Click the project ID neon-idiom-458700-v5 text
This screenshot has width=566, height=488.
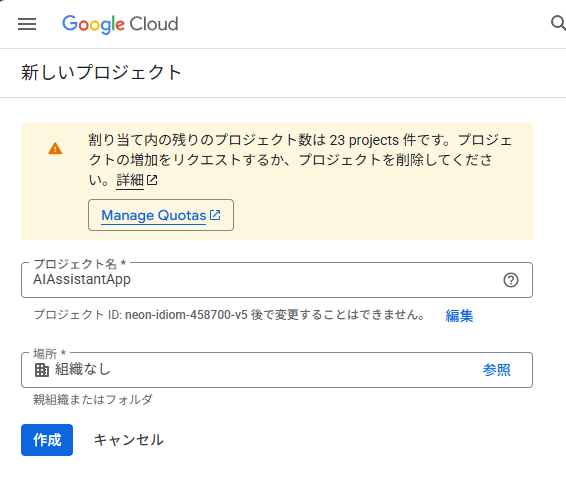[186, 315]
